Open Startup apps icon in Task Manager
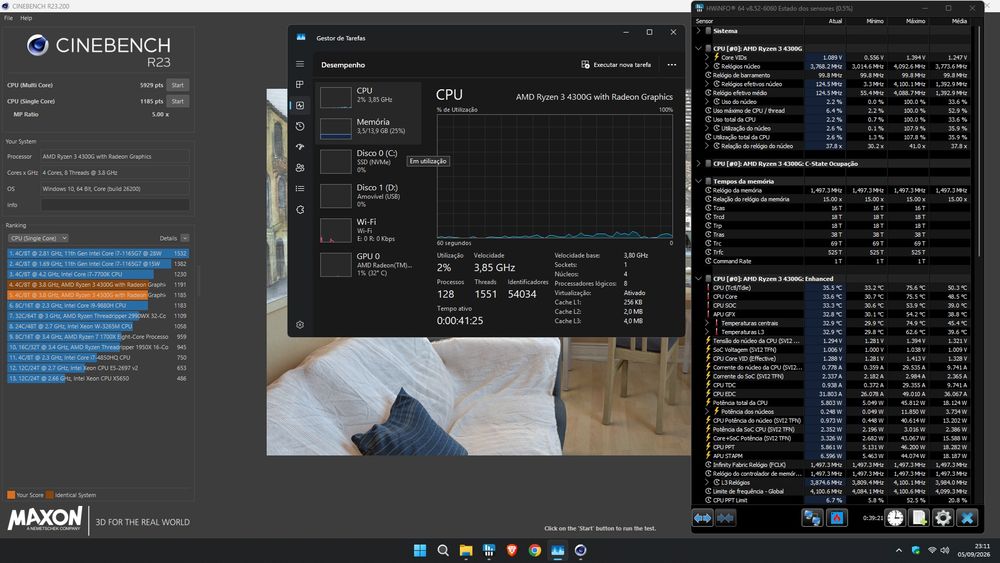 [x=300, y=147]
